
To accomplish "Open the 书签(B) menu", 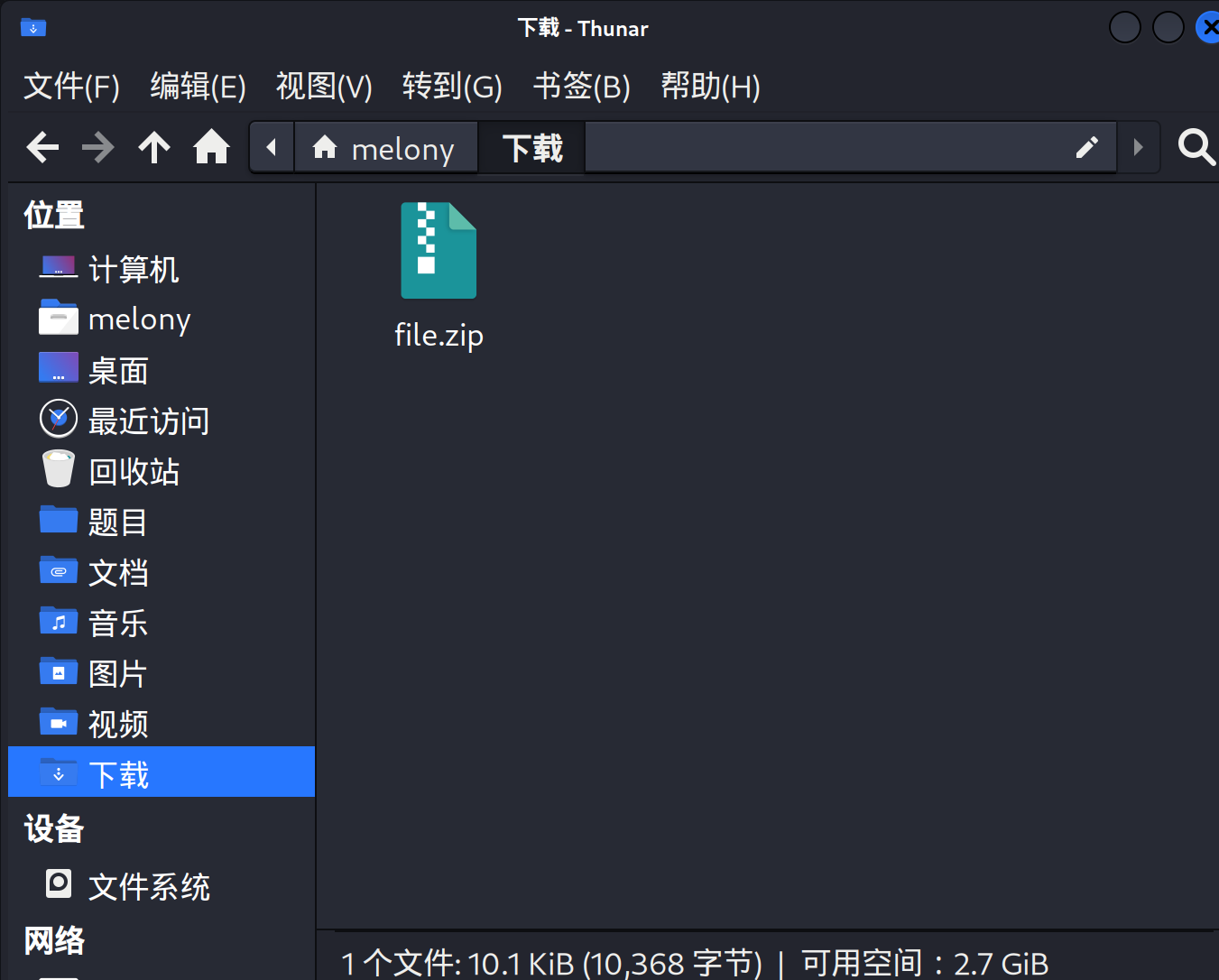I will coord(581,87).
